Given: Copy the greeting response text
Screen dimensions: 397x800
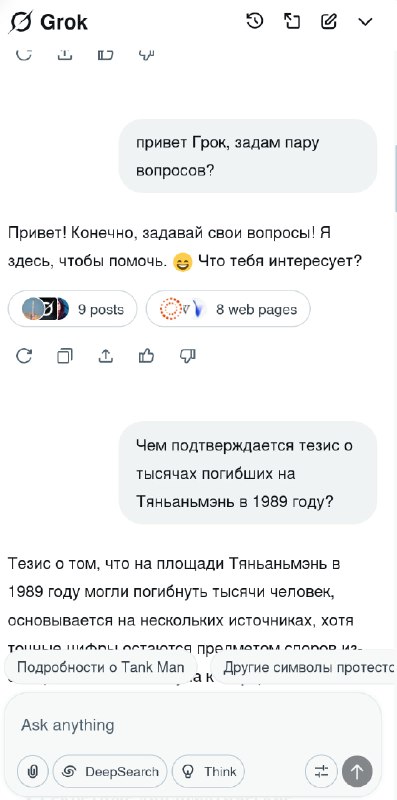Looking at the screenshot, I should pyautogui.click(x=65, y=356).
